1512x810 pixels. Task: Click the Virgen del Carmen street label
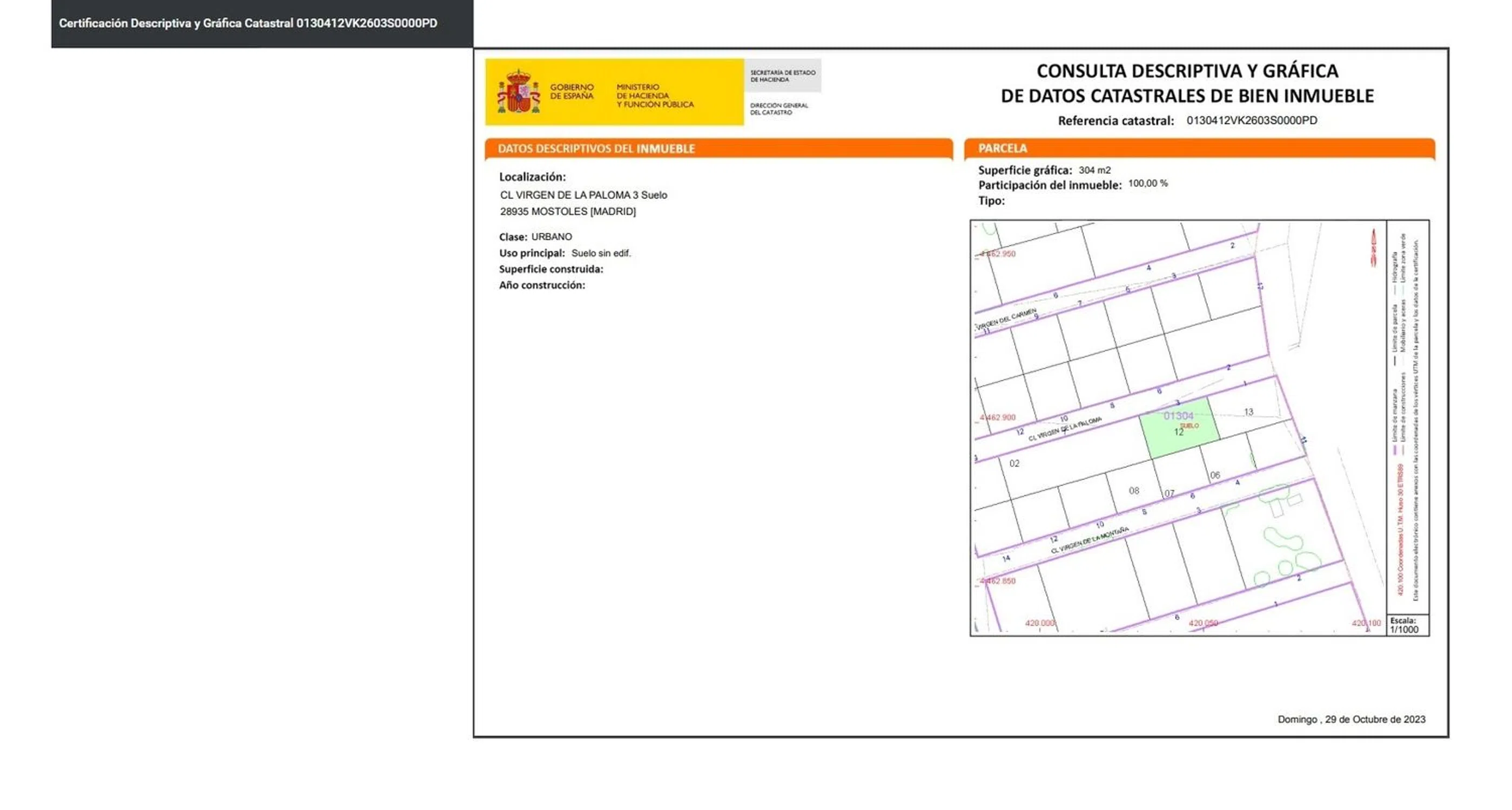pos(1006,319)
